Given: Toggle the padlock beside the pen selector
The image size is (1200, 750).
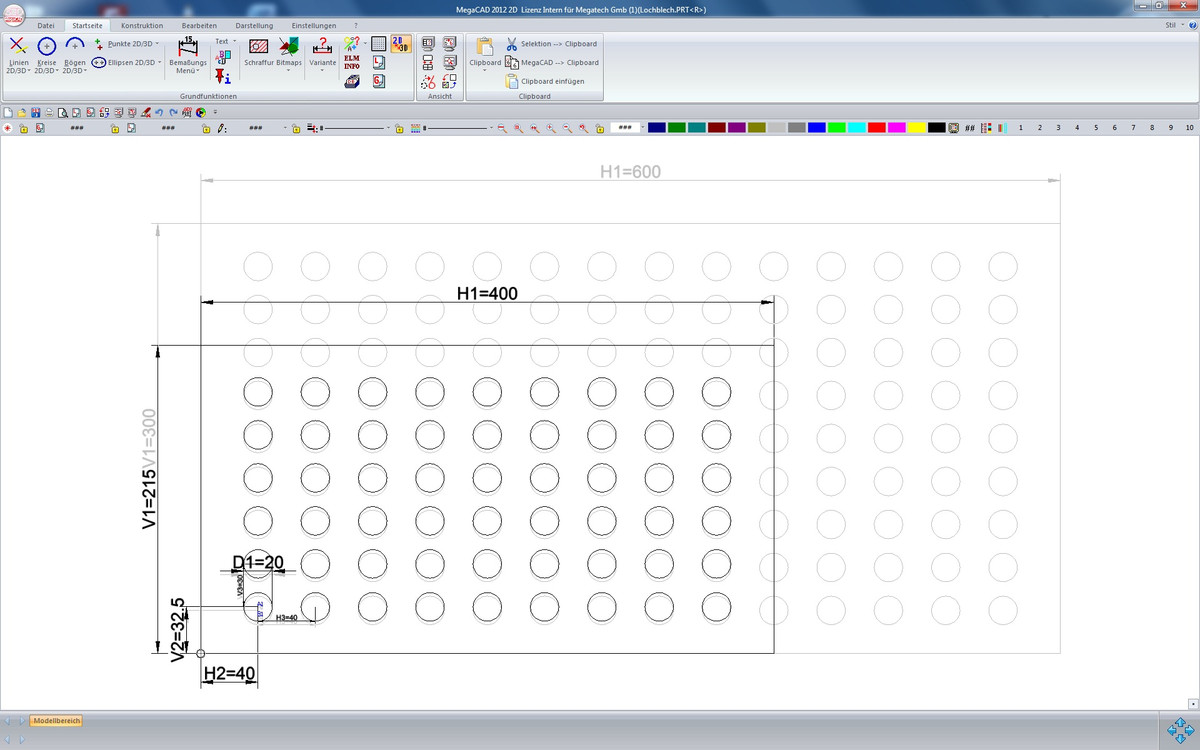Looking at the screenshot, I should pos(206,129).
